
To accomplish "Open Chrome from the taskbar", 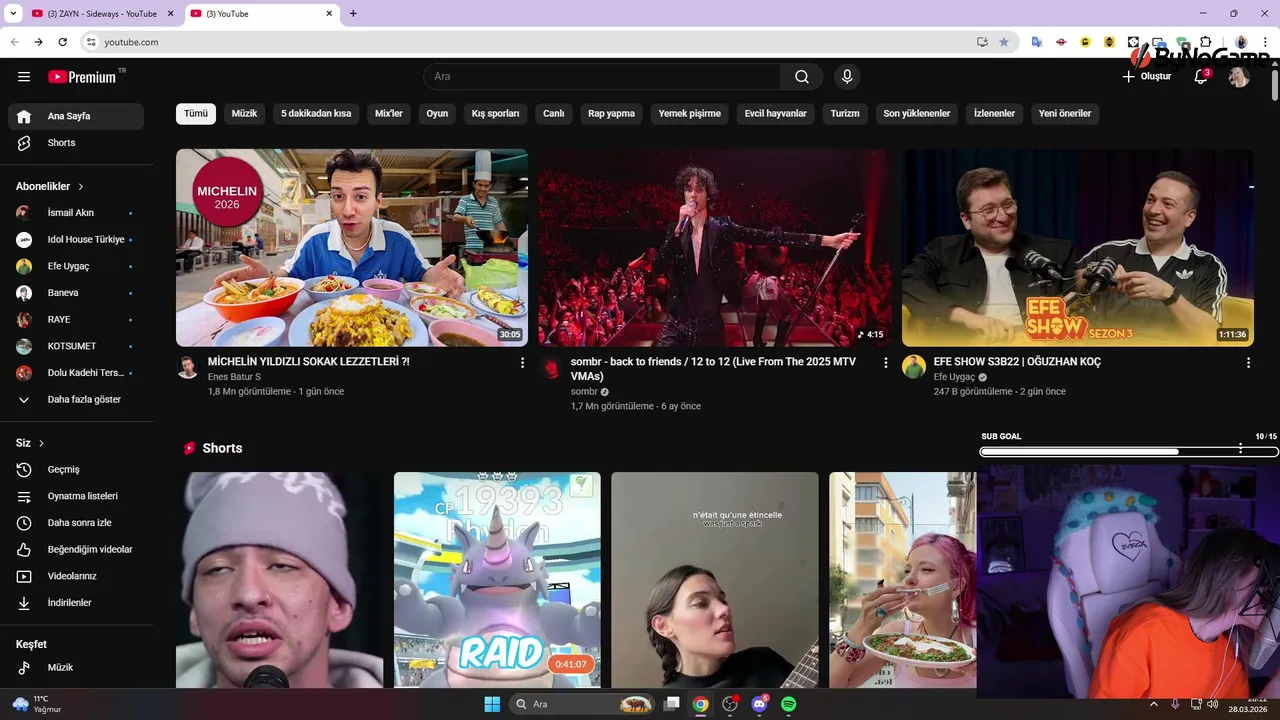I will 701,704.
